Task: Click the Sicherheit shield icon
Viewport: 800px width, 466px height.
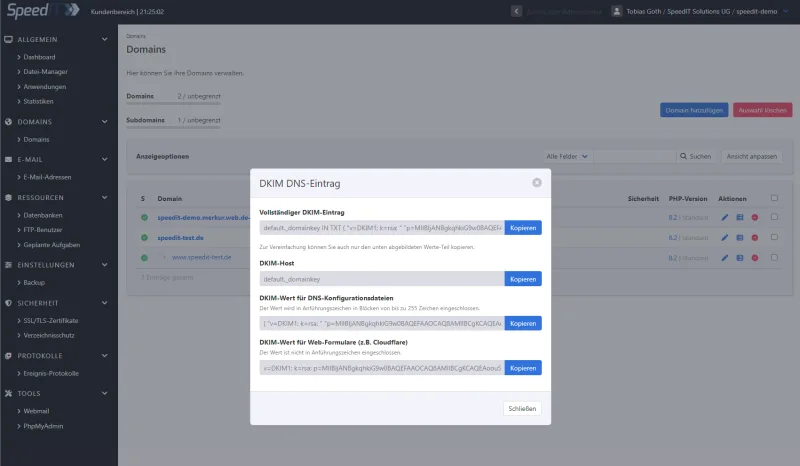Action: (x=8, y=303)
